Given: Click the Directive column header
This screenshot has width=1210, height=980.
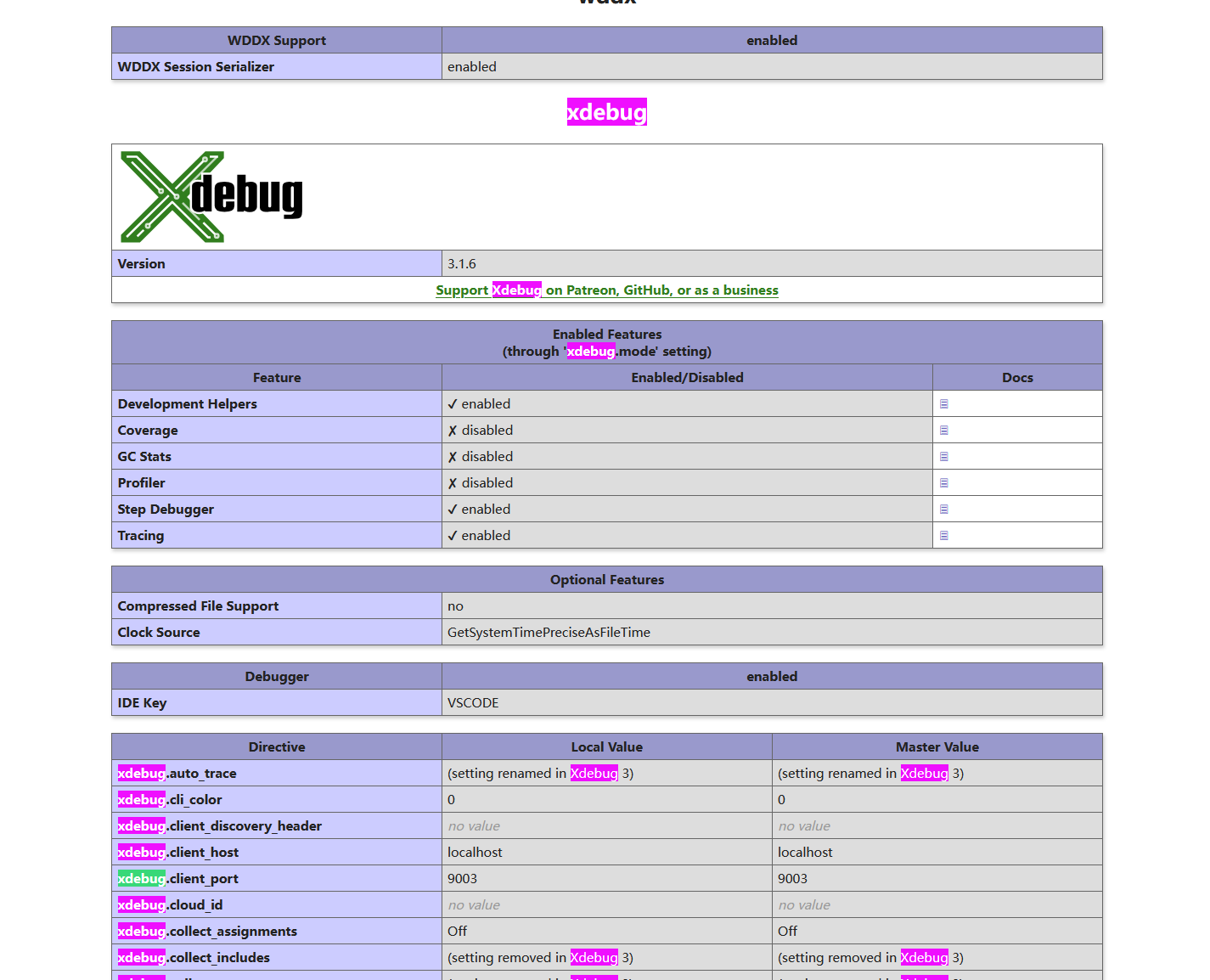Looking at the screenshot, I should (x=277, y=747).
